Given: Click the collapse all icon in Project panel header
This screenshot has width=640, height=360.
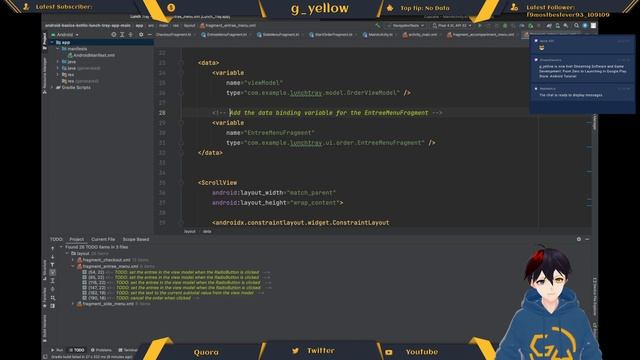Looking at the screenshot, I should pyautogui.click(x=131, y=35).
